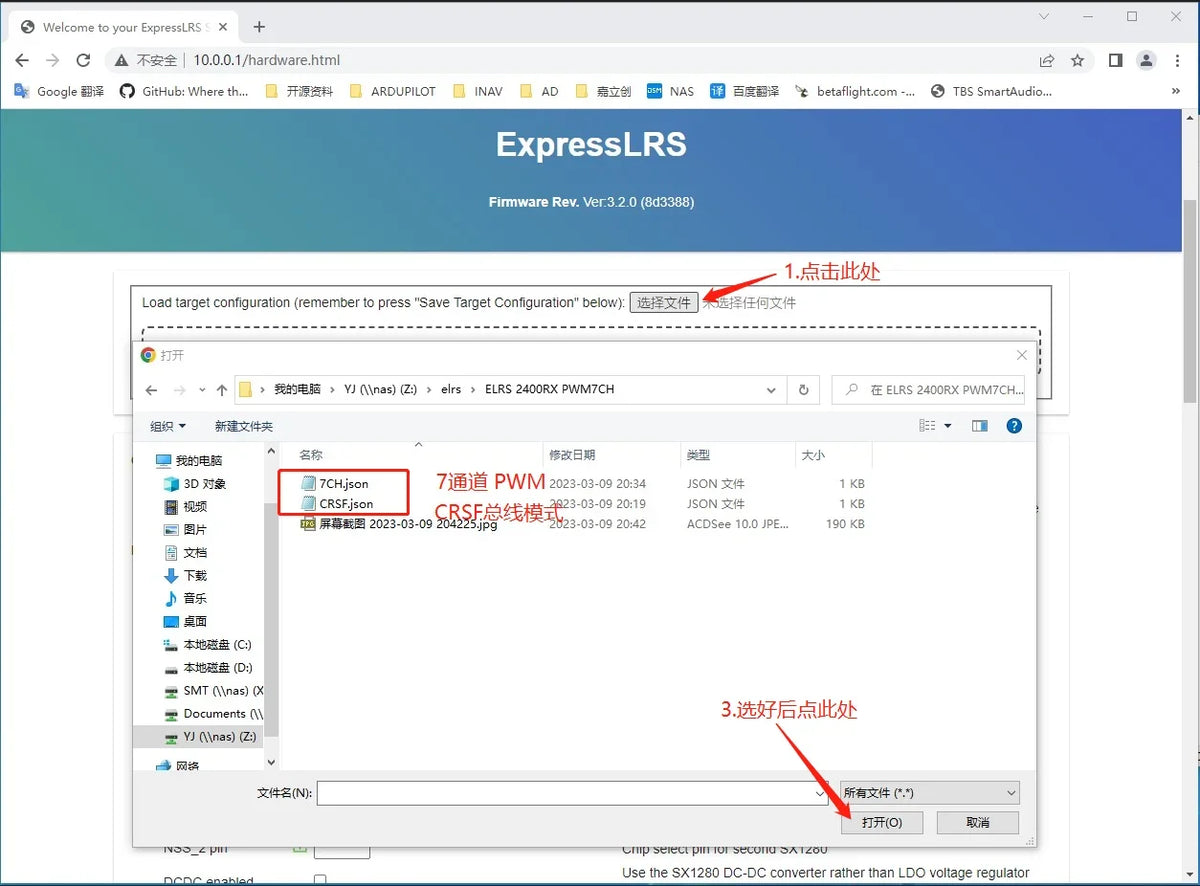Open 本地磁盘 (C:) in tree

(x=208, y=645)
